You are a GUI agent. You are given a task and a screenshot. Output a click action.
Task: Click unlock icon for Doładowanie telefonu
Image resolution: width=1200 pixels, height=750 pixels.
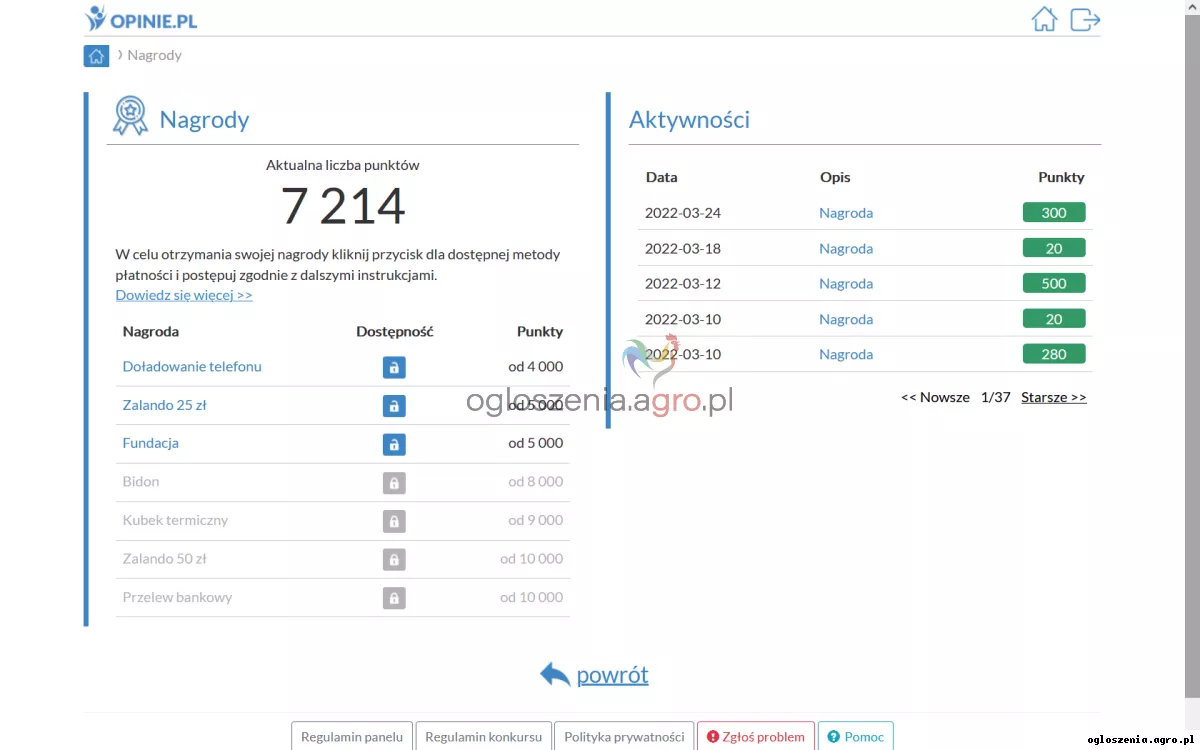(x=394, y=367)
